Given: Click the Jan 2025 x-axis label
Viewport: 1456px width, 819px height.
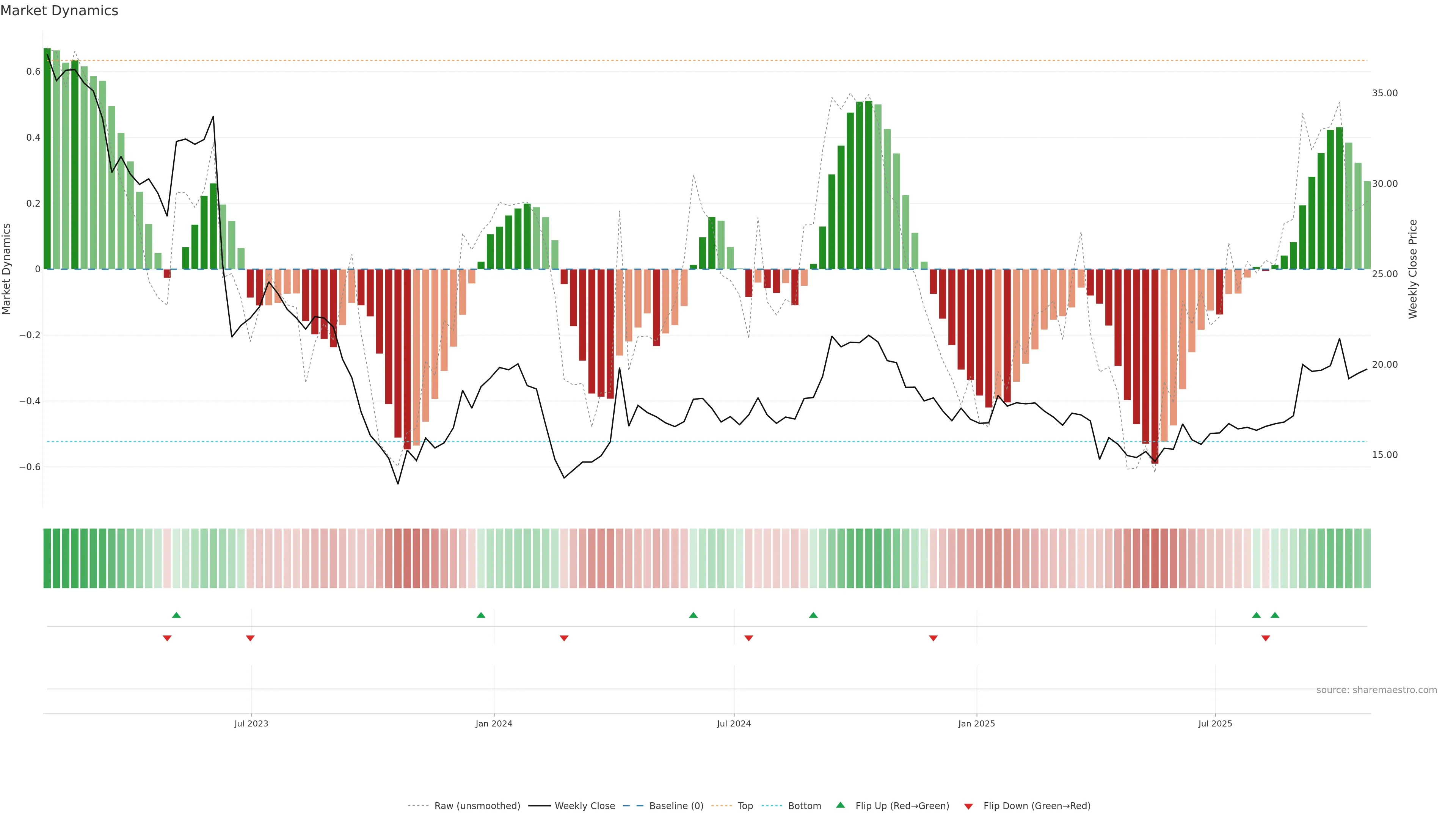Looking at the screenshot, I should (976, 723).
